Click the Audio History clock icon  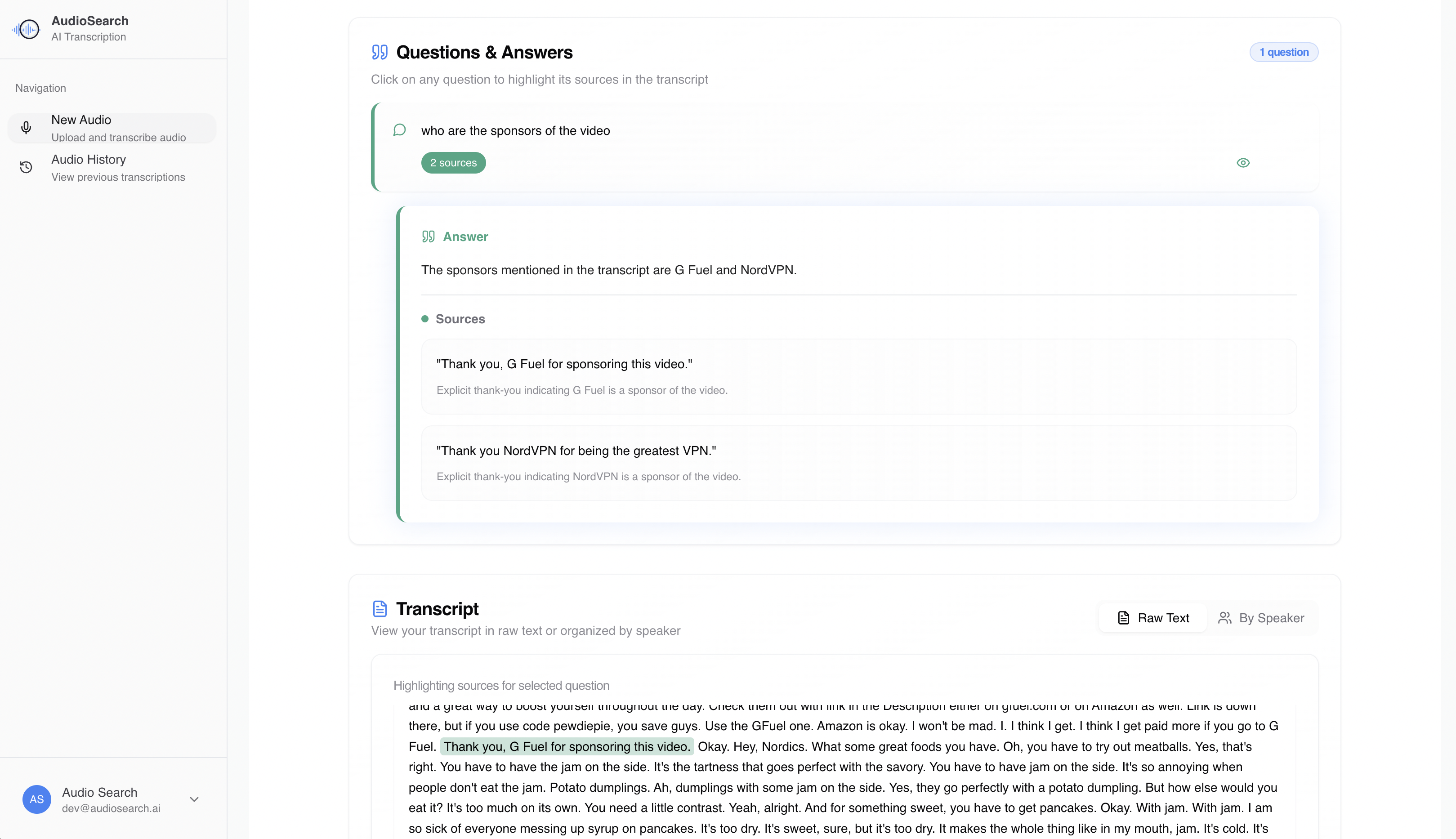(x=26, y=168)
